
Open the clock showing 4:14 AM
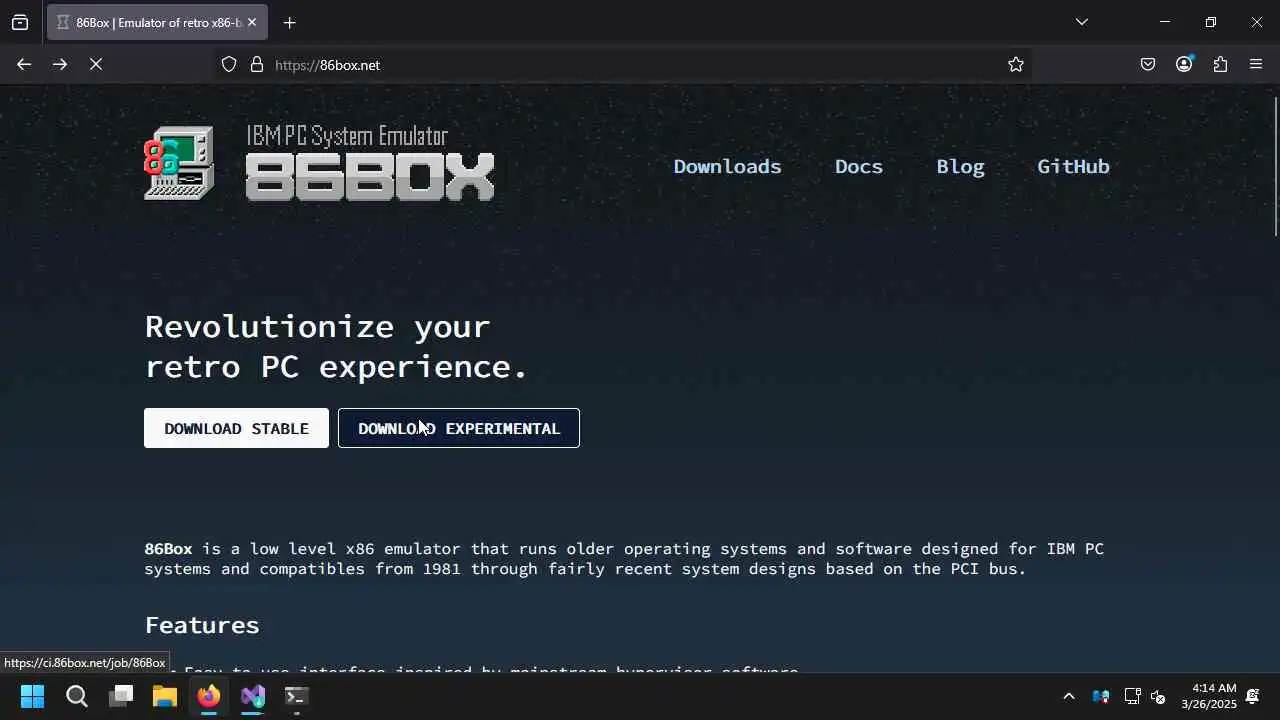[1209, 696]
